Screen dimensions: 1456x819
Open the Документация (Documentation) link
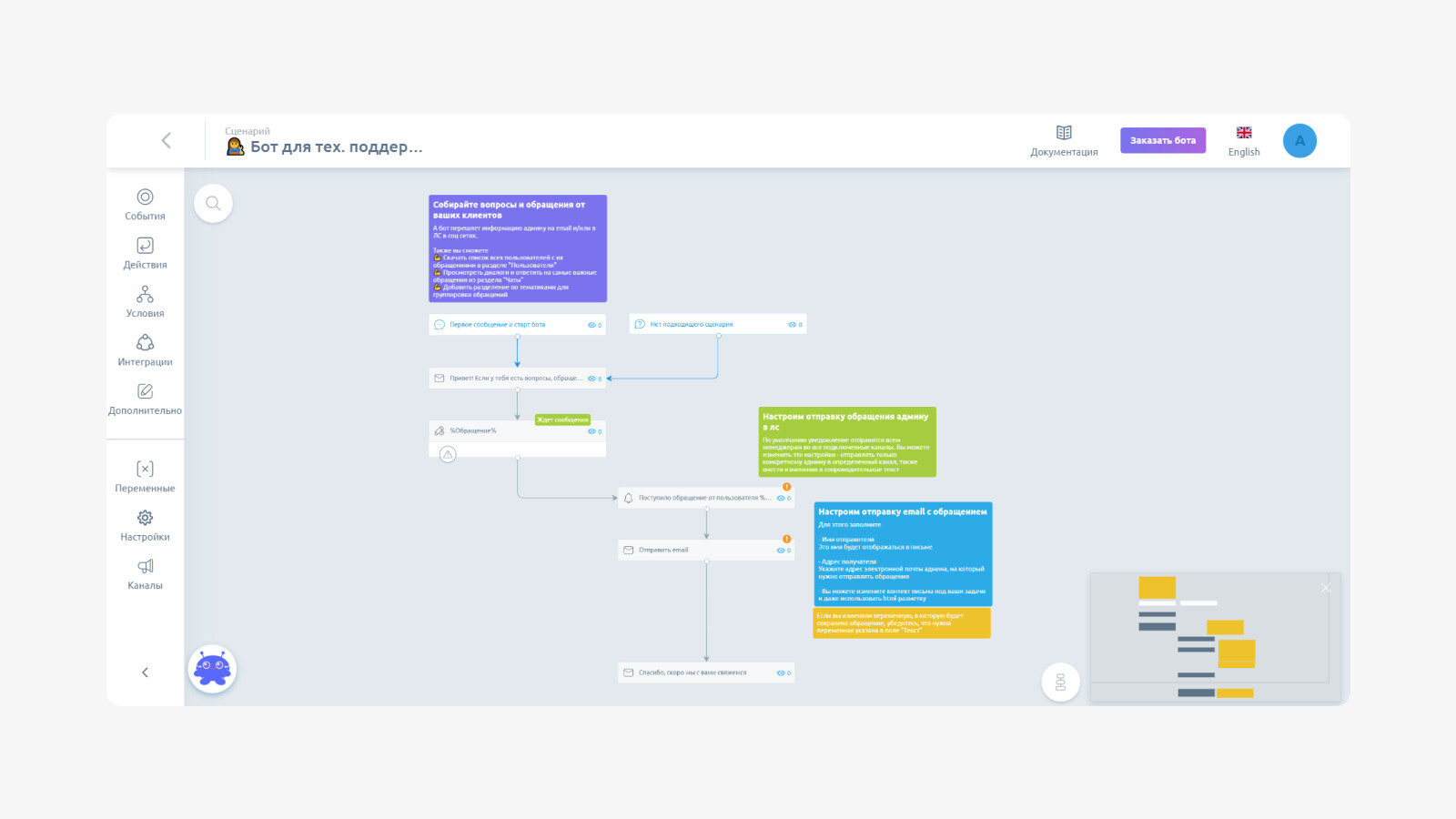pos(1064,140)
